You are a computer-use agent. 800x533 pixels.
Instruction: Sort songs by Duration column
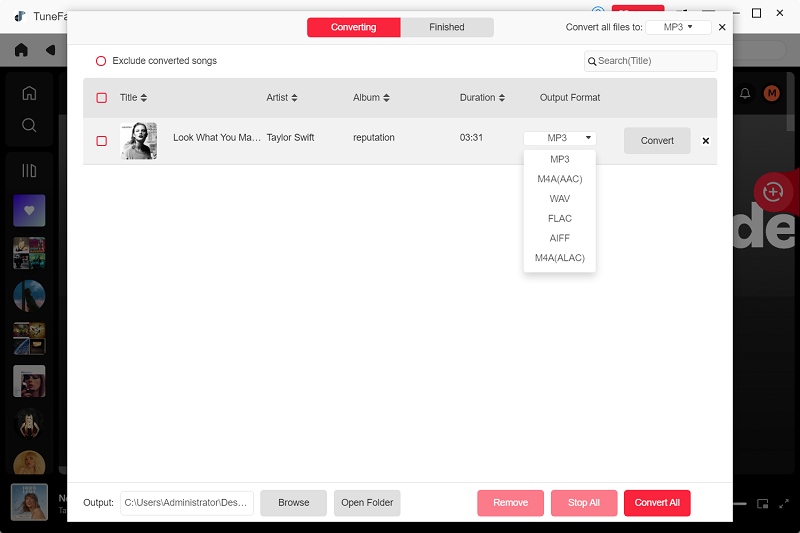coord(482,97)
